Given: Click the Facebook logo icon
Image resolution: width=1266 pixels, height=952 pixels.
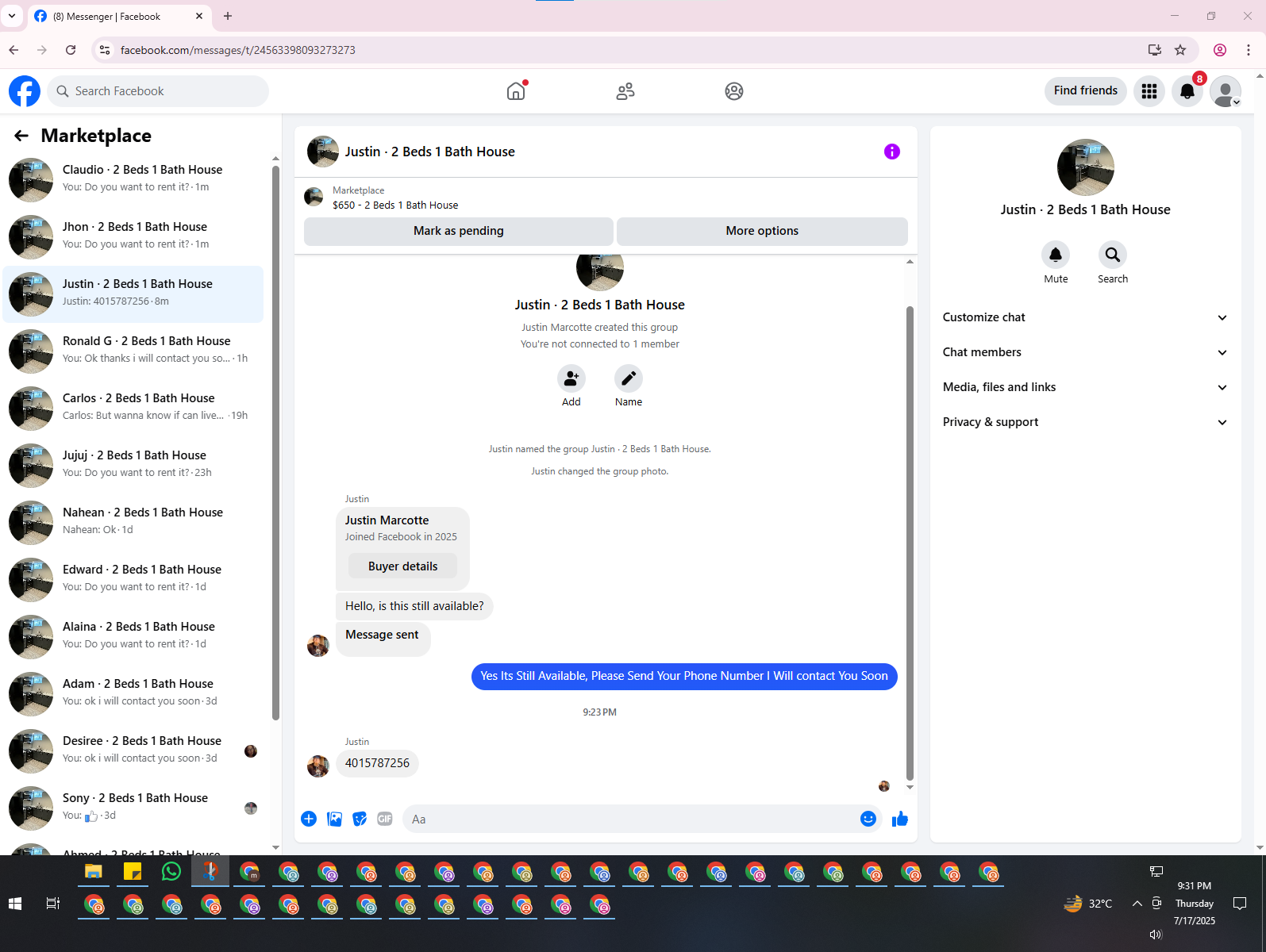Looking at the screenshot, I should click(25, 91).
